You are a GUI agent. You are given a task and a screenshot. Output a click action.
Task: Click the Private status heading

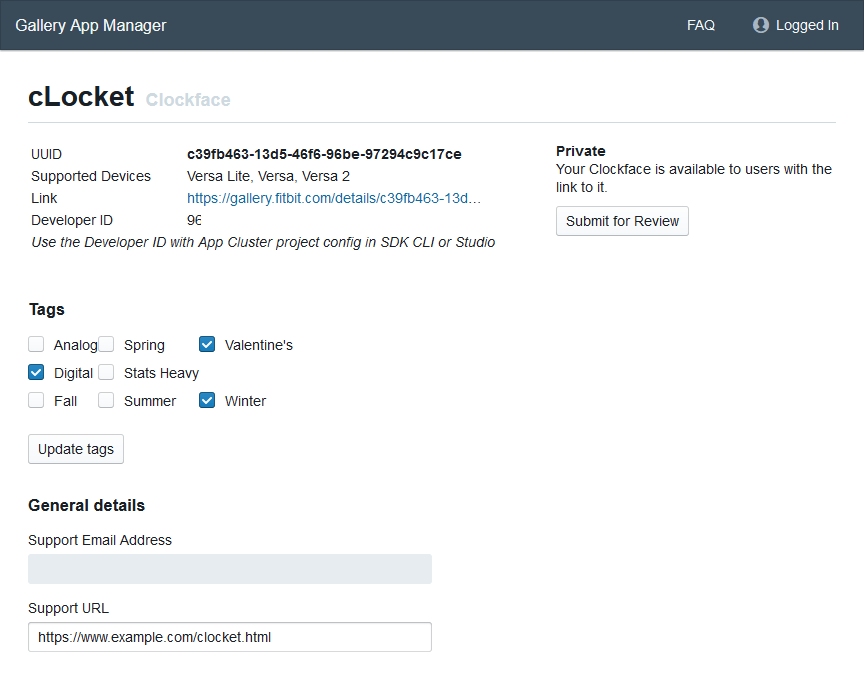click(581, 151)
